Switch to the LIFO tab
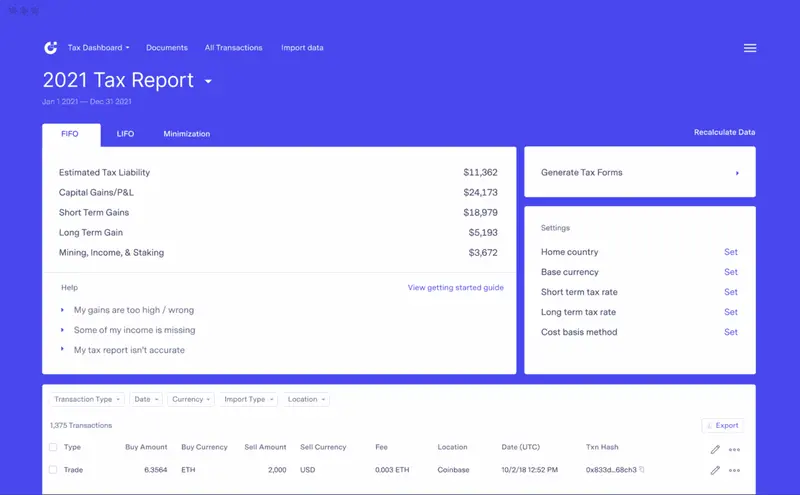Screen dimensions: 800x495 pyautogui.click(x=125, y=134)
